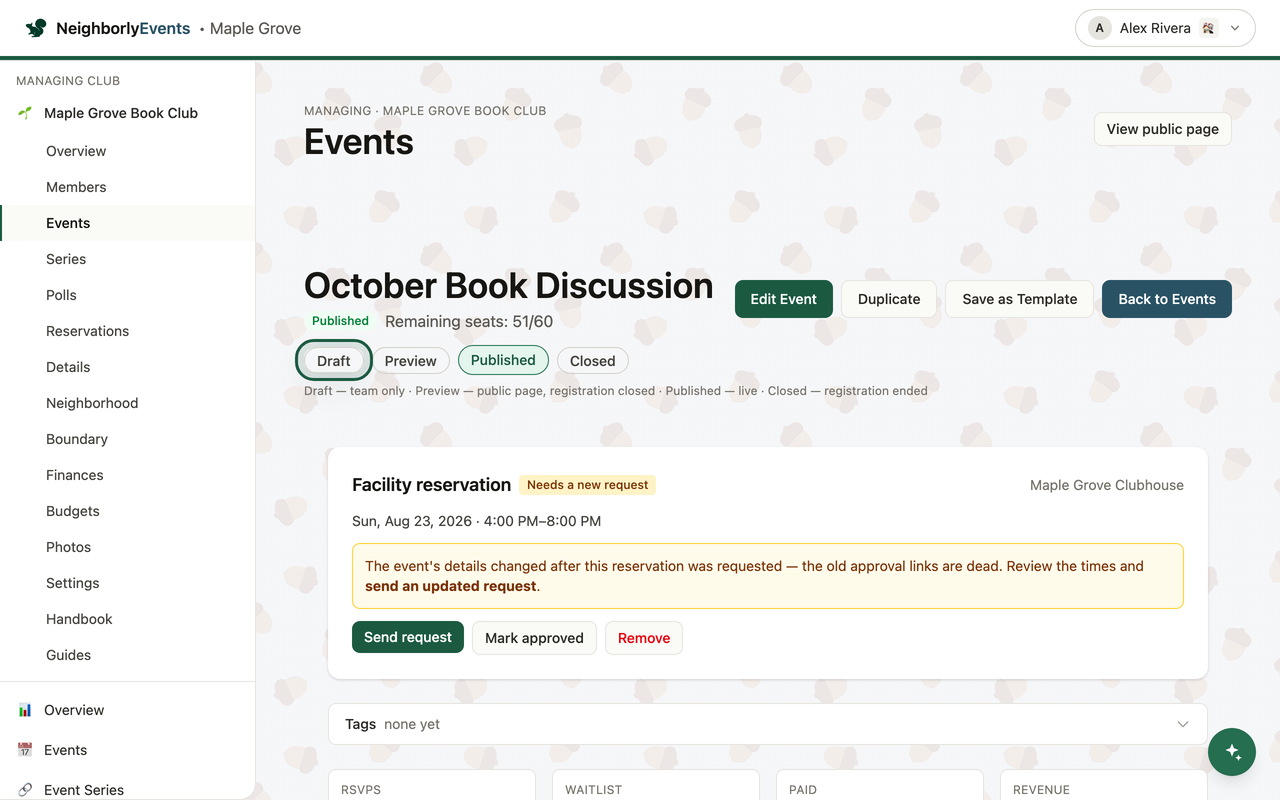Image resolution: width=1280 pixels, height=800 pixels.
Task: Click the Edit Event button
Action: pyautogui.click(x=784, y=299)
